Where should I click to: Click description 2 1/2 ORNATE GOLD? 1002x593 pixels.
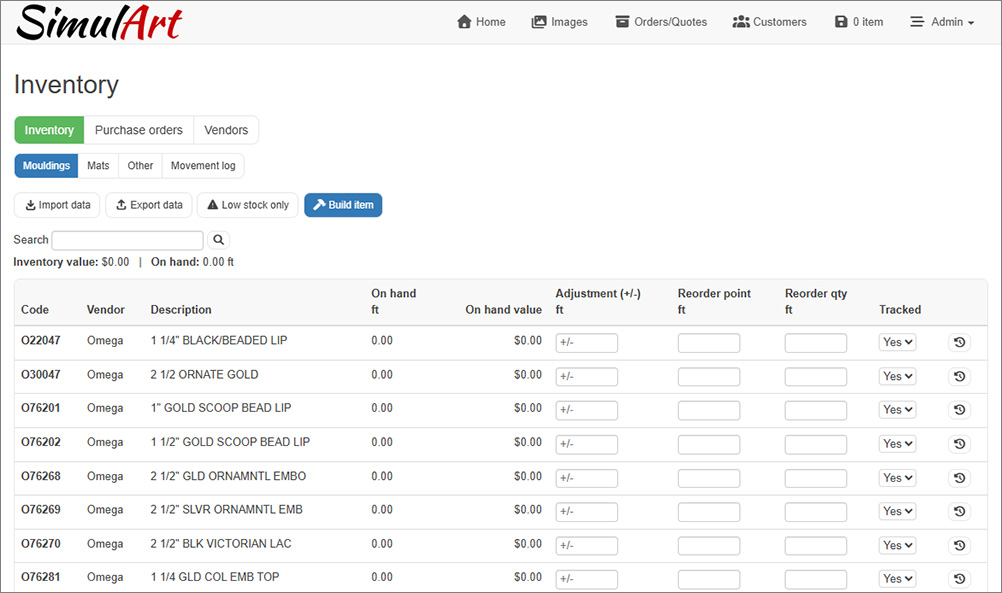(204, 374)
